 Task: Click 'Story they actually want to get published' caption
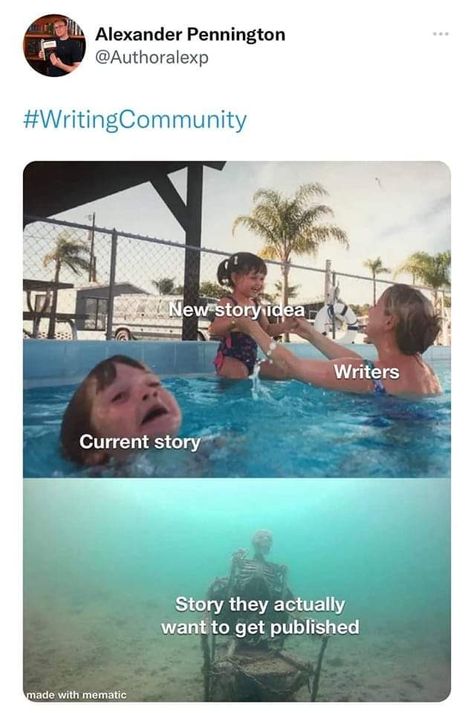(260, 616)
